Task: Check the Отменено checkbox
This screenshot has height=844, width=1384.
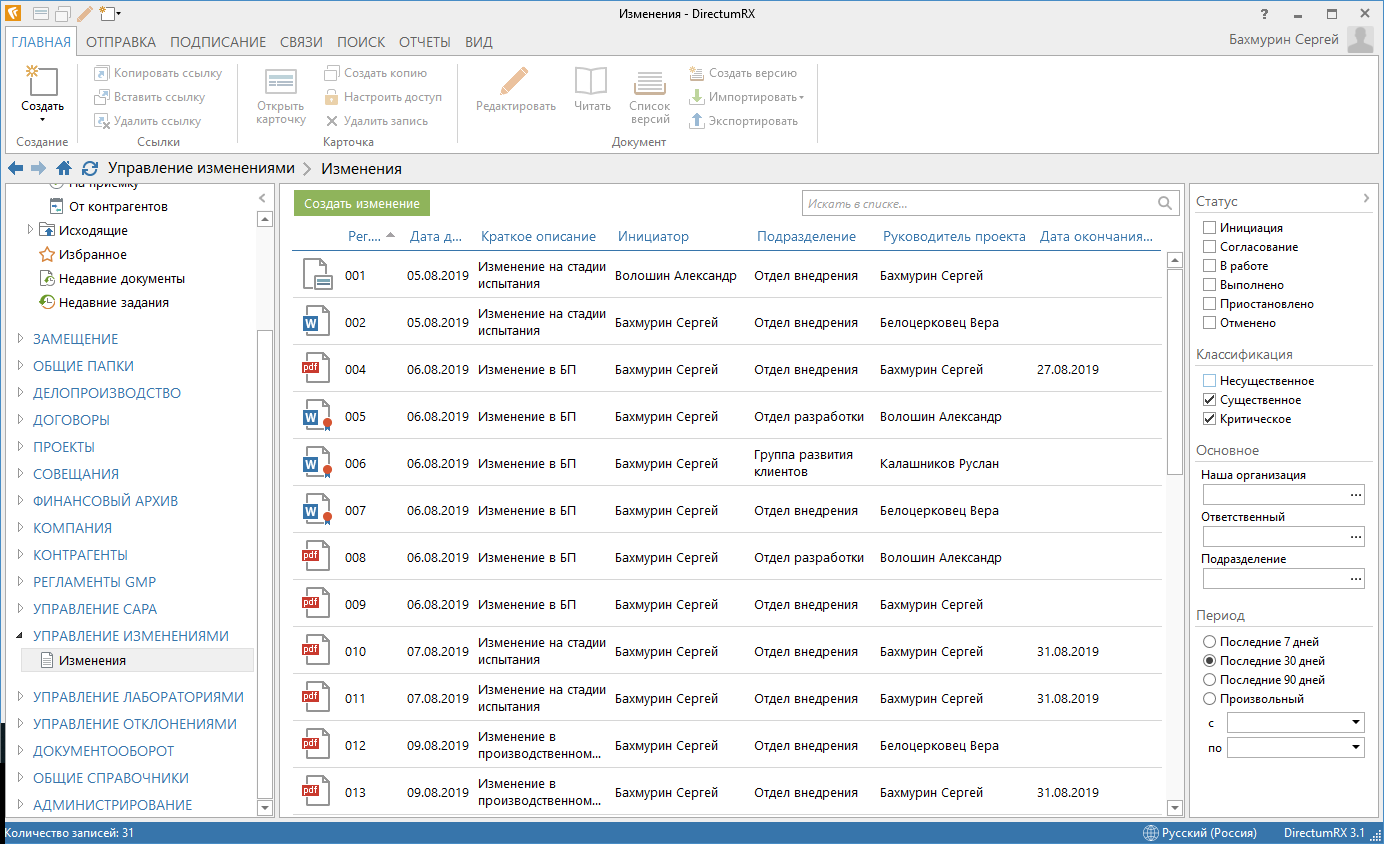Action: tap(1210, 323)
